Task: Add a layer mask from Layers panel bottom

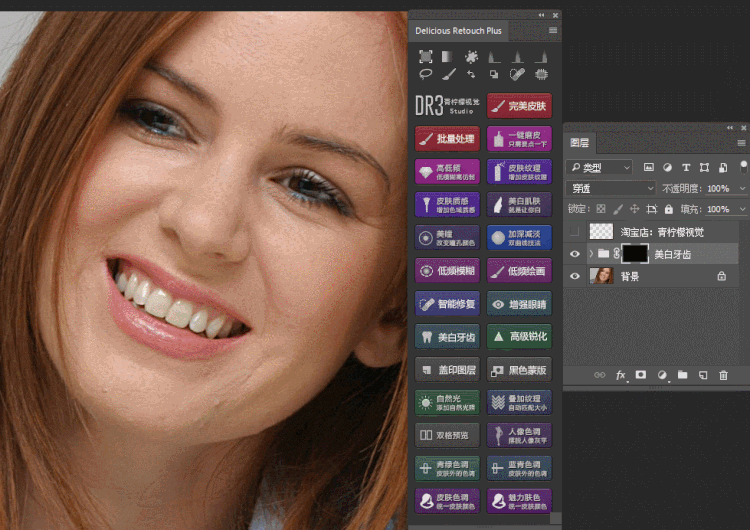Action: 640,375
